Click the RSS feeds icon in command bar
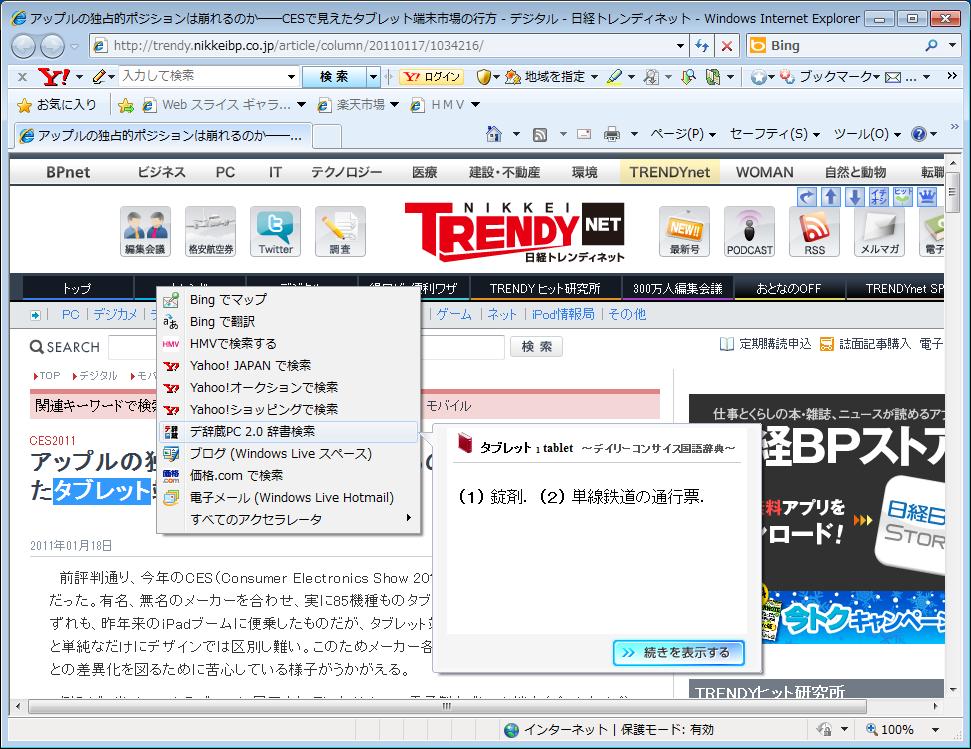This screenshot has width=971, height=749. coord(540,134)
